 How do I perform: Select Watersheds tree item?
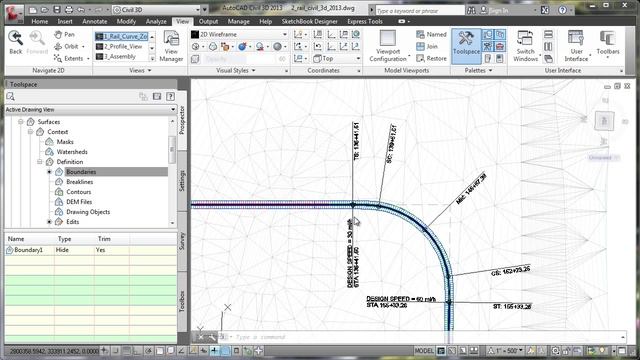pyautogui.click(x=72, y=152)
